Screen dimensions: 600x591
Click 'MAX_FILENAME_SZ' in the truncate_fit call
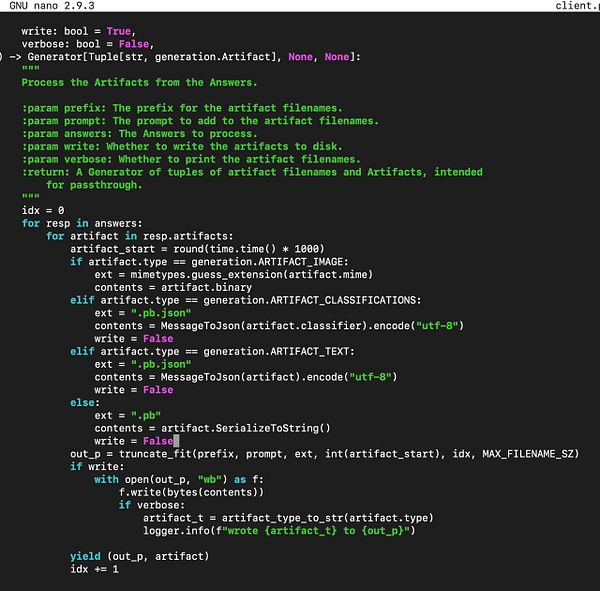click(x=528, y=454)
